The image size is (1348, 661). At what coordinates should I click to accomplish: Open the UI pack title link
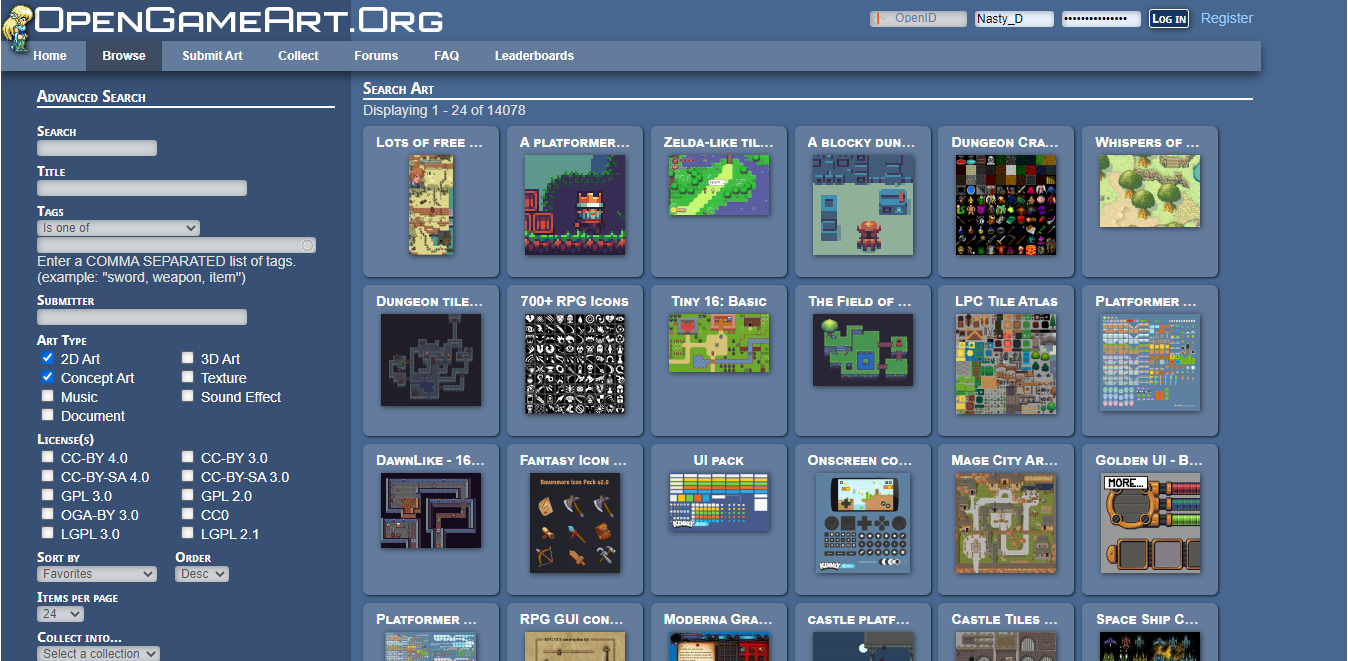coord(719,460)
